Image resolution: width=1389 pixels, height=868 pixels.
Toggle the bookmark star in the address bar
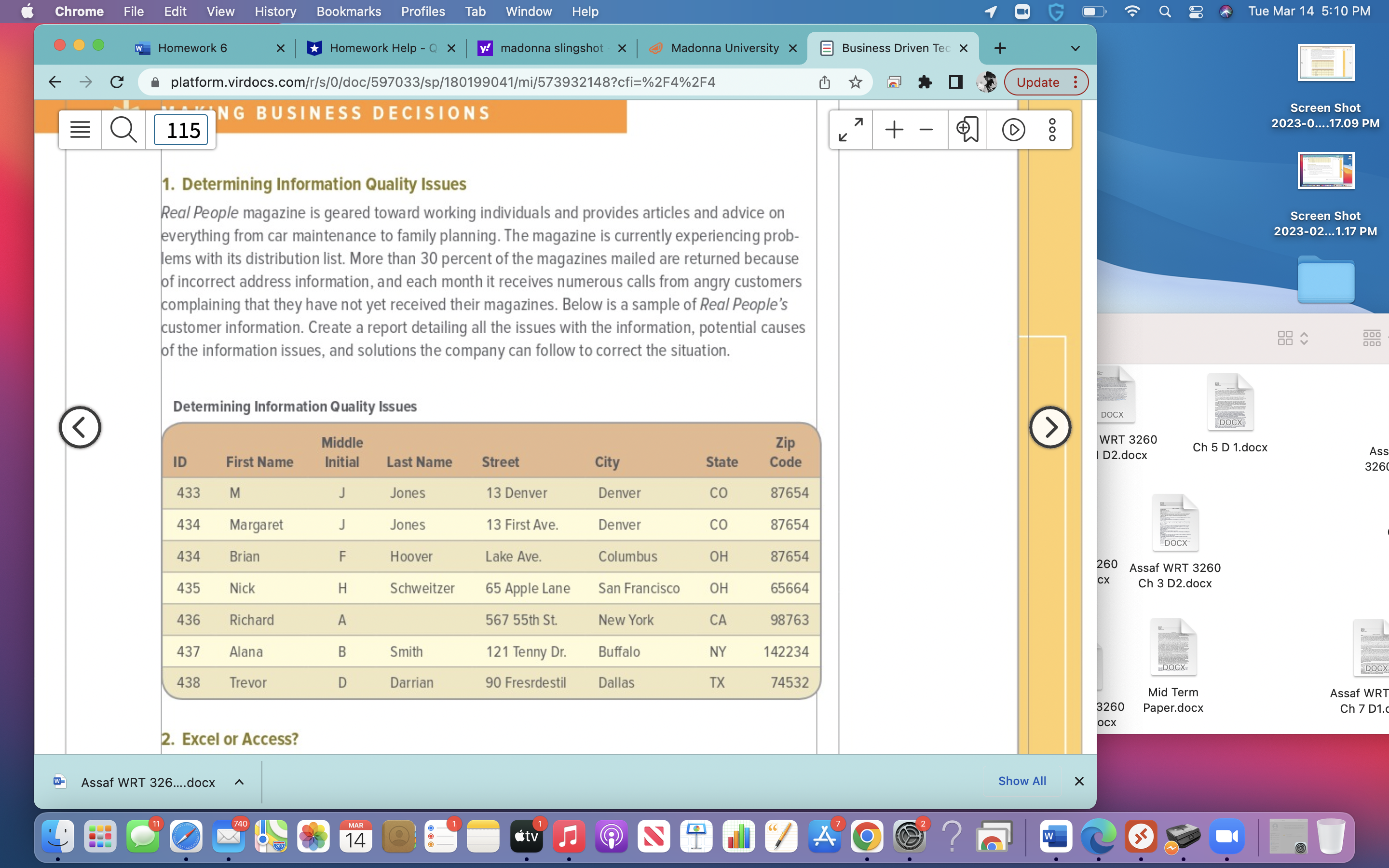[x=855, y=82]
